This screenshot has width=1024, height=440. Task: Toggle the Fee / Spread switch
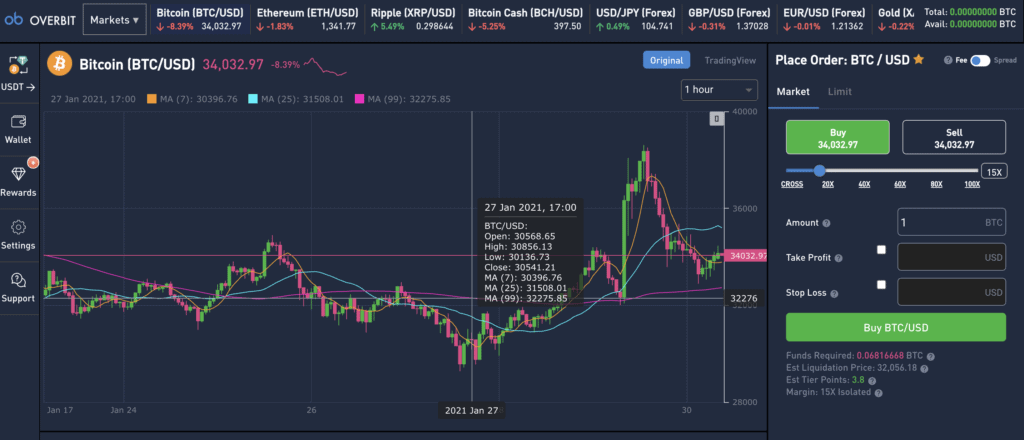click(980, 60)
